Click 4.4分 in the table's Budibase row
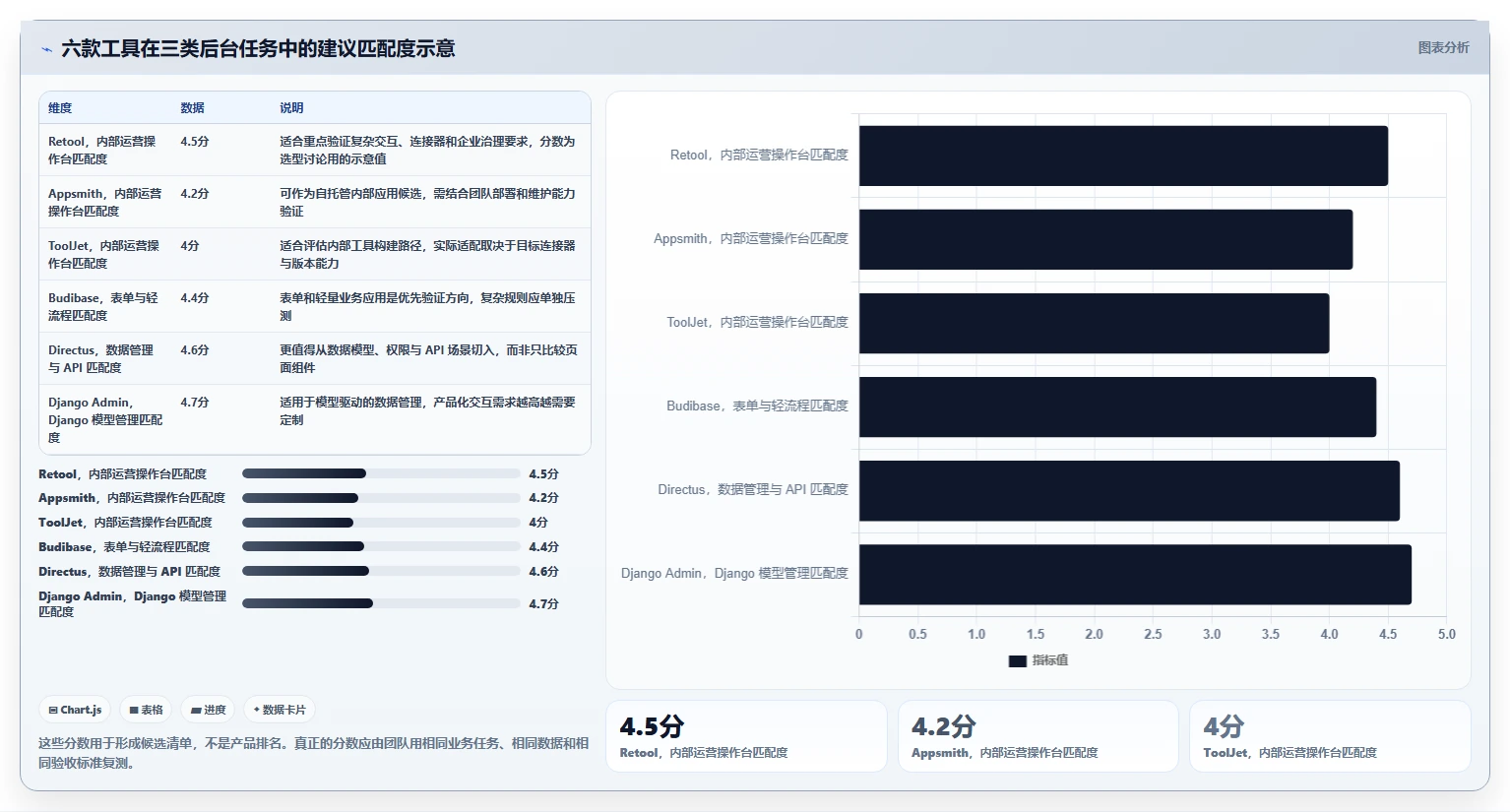This screenshot has height=812, width=1510. pos(195,298)
